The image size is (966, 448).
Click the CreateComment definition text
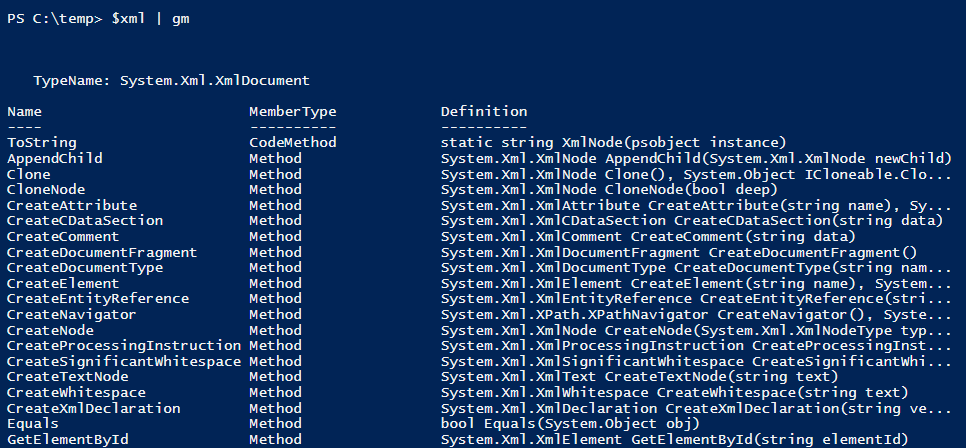[648, 237]
